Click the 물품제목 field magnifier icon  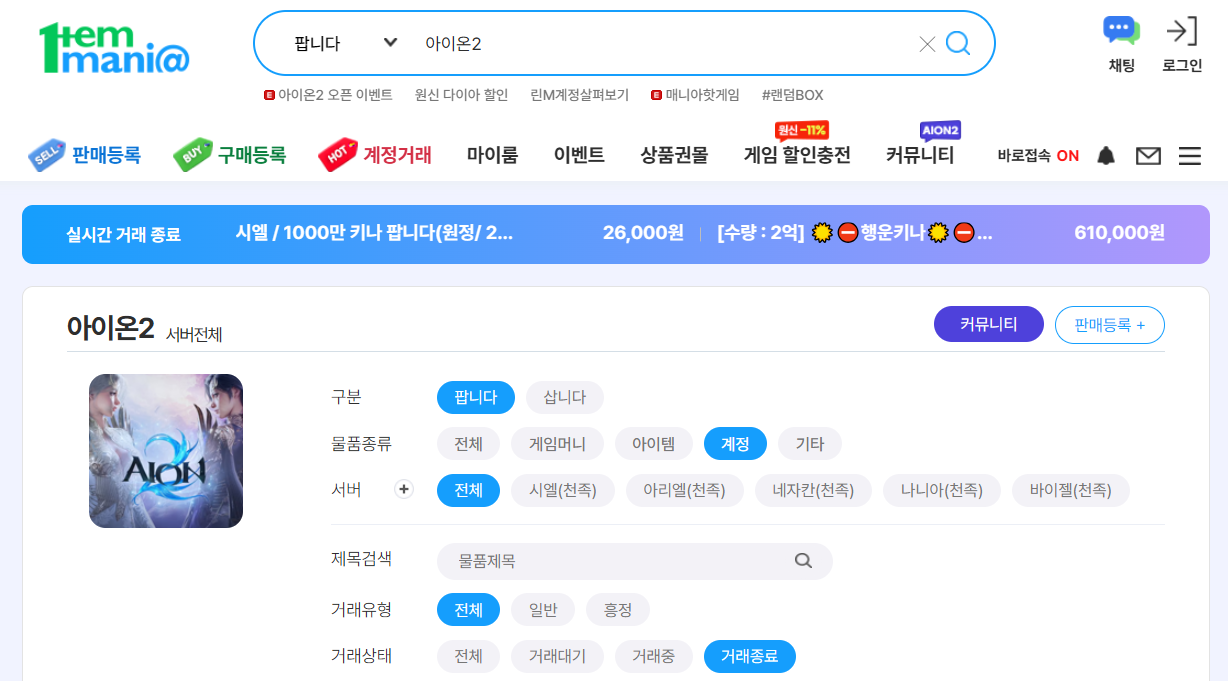point(803,561)
